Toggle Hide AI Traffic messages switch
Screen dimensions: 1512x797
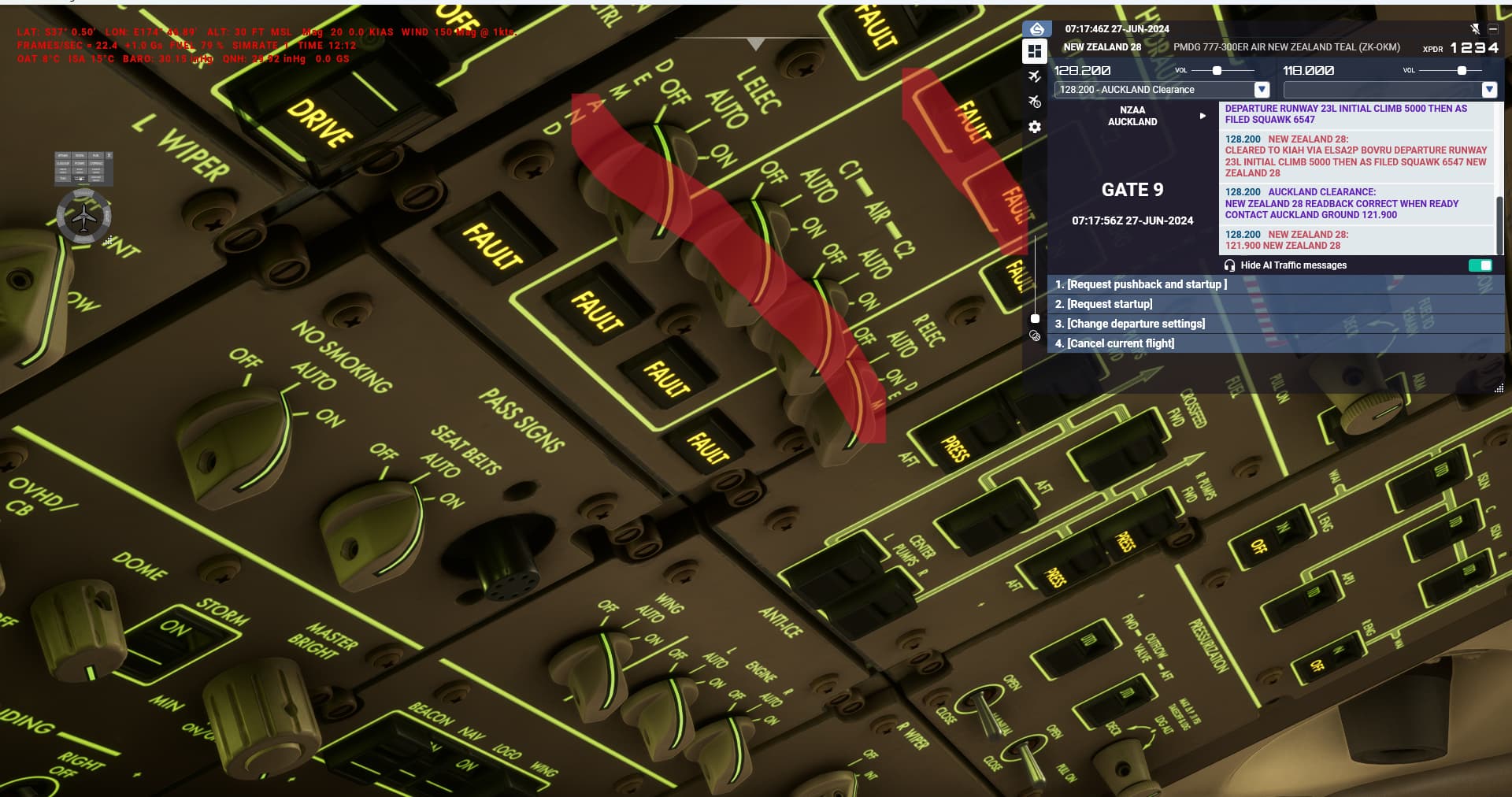coord(1480,265)
